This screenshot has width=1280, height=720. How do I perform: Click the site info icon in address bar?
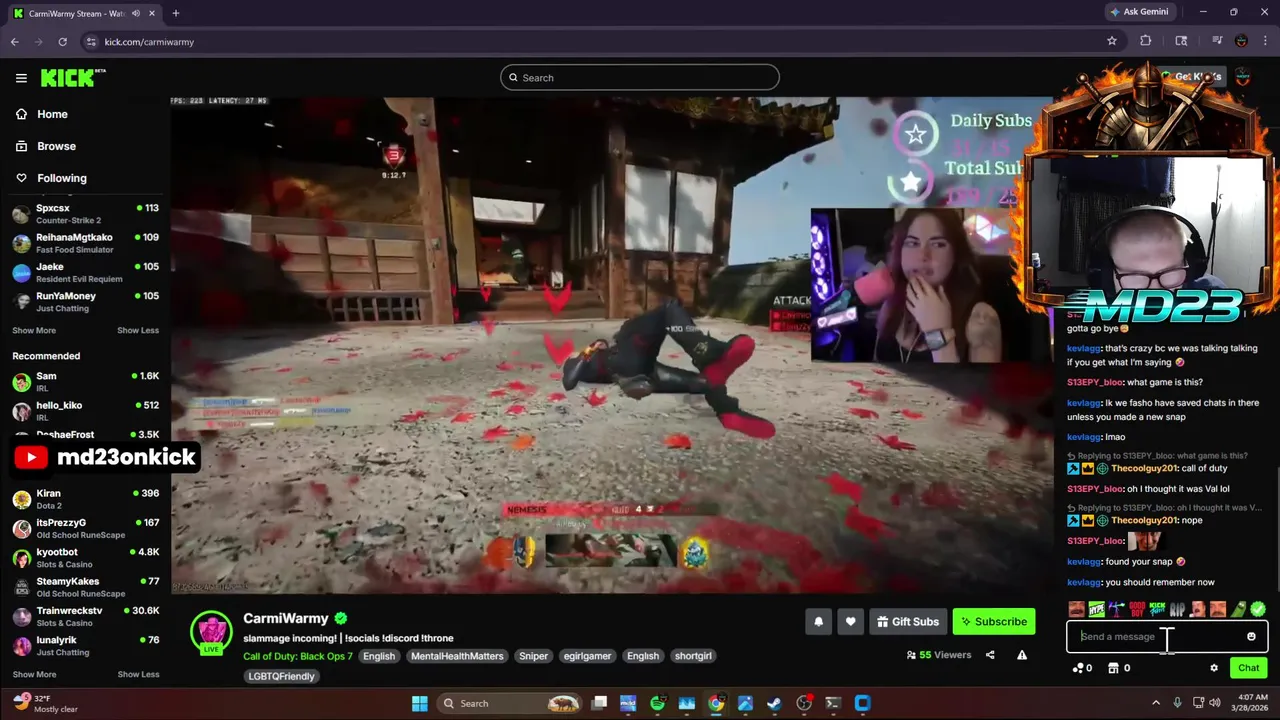(x=91, y=41)
